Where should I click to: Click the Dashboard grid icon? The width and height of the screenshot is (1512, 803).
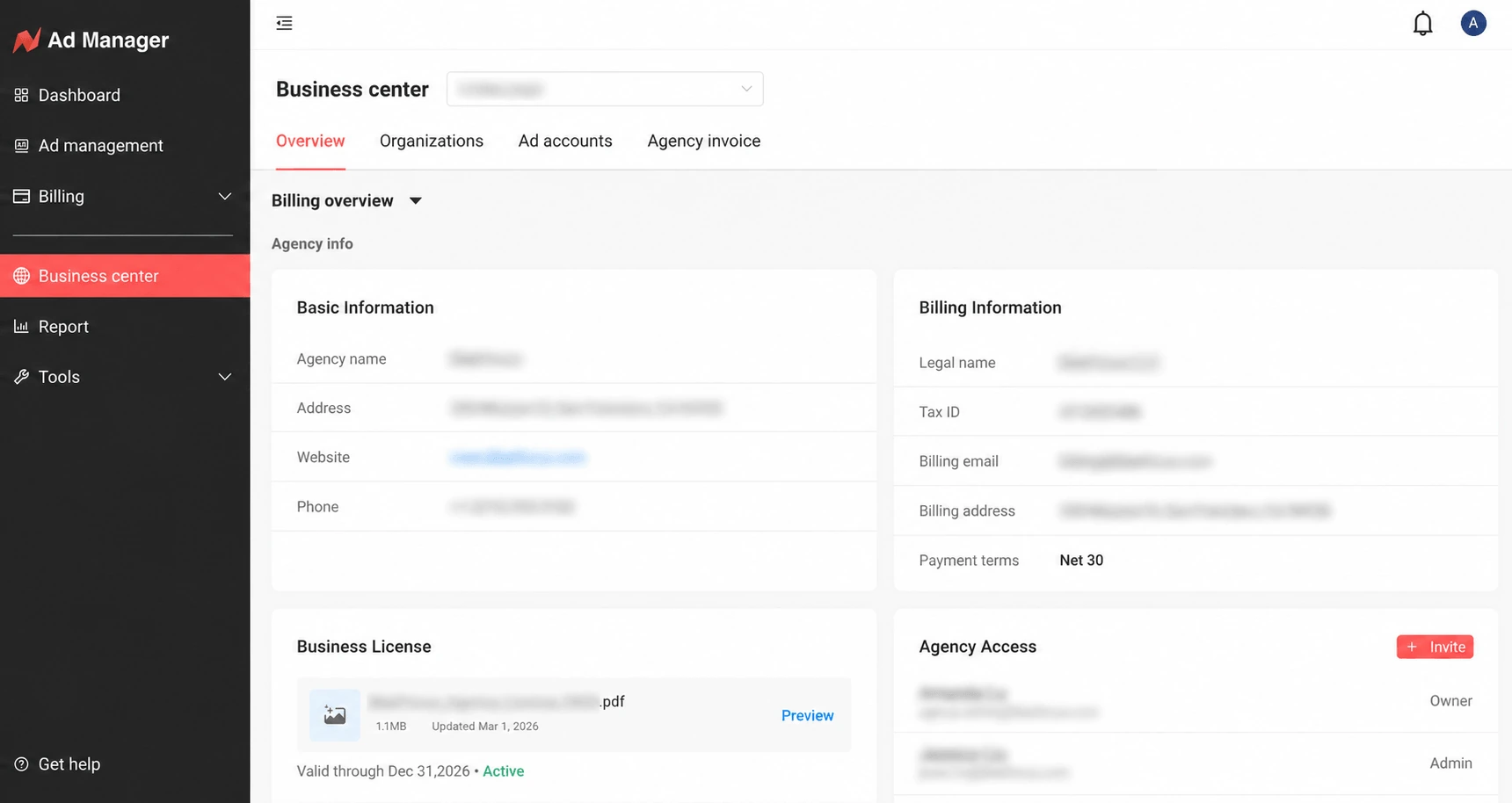pos(22,95)
